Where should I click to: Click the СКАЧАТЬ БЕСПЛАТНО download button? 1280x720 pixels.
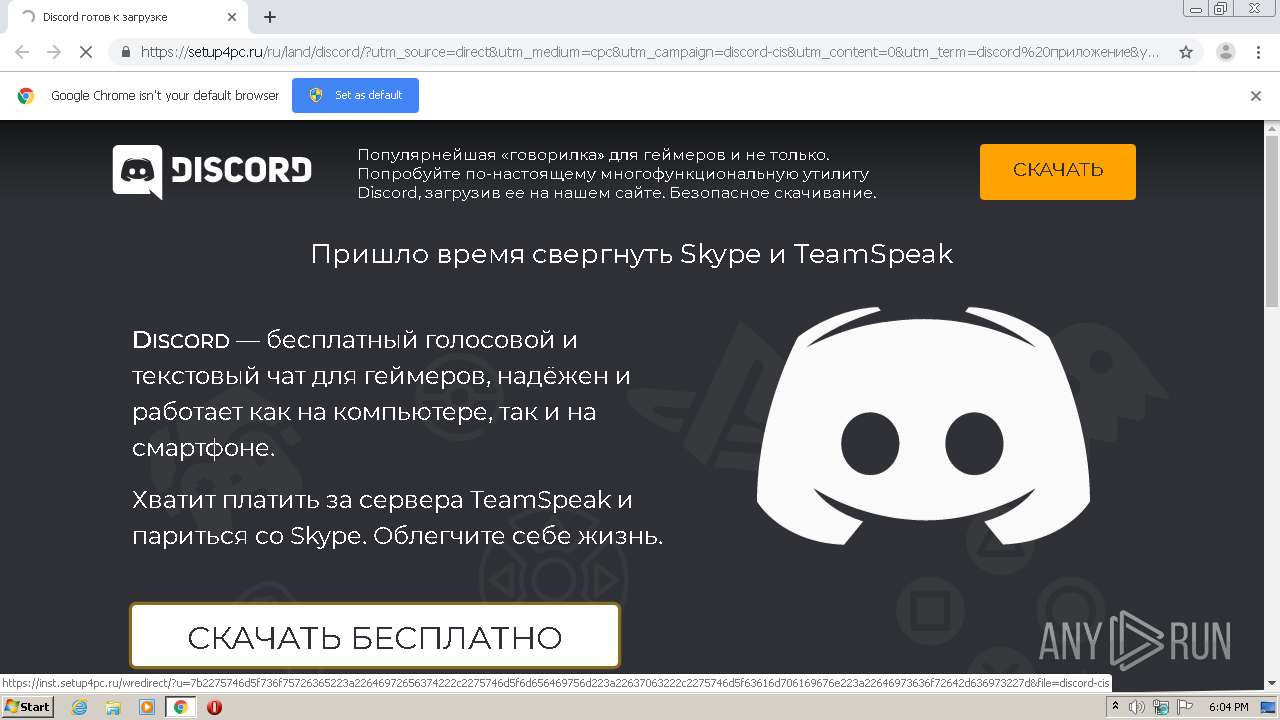(x=375, y=636)
